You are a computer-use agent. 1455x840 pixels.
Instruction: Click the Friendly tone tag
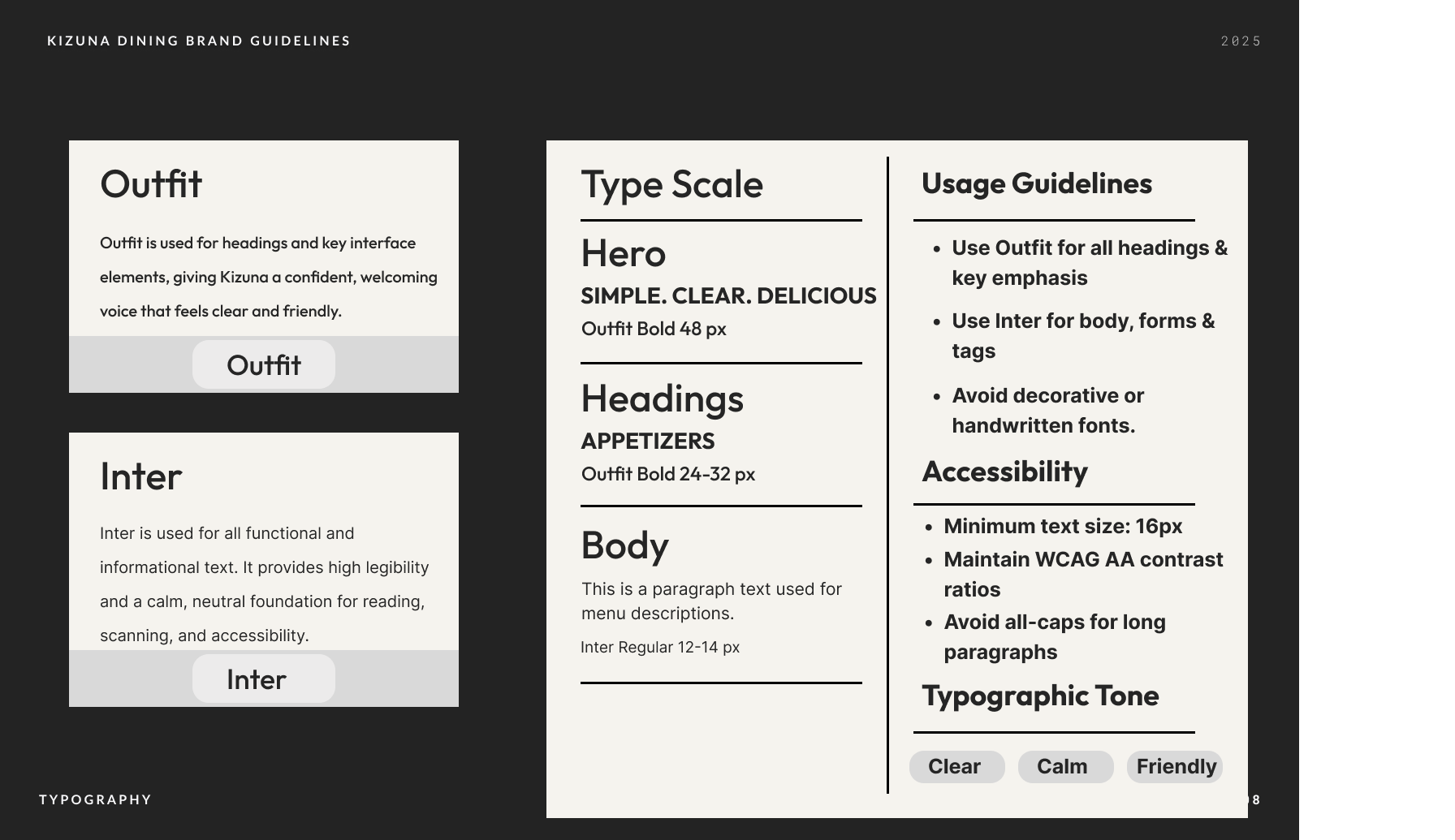click(x=1174, y=767)
